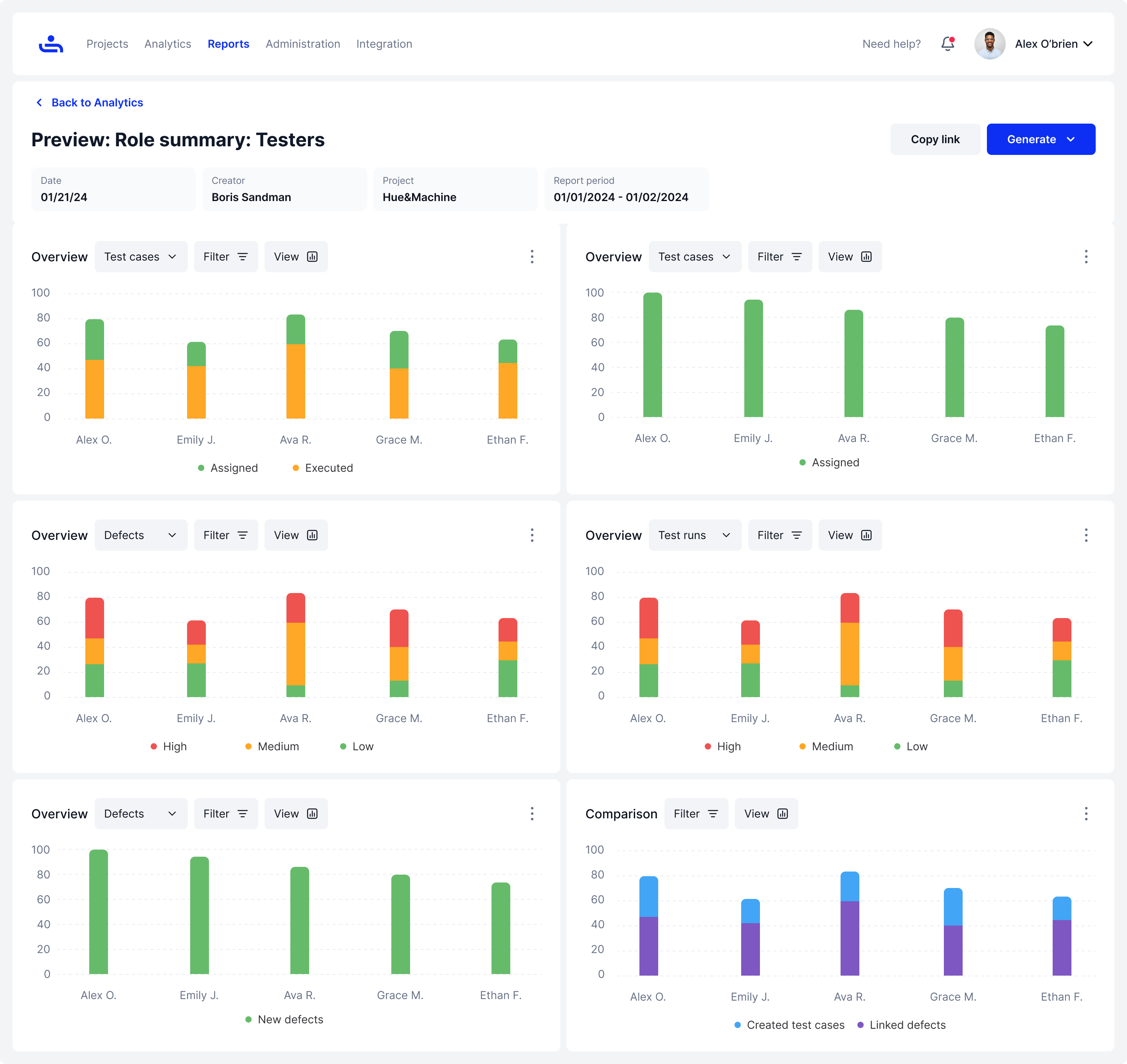Click the app logo icon
Image resolution: width=1127 pixels, height=1064 pixels.
point(50,44)
